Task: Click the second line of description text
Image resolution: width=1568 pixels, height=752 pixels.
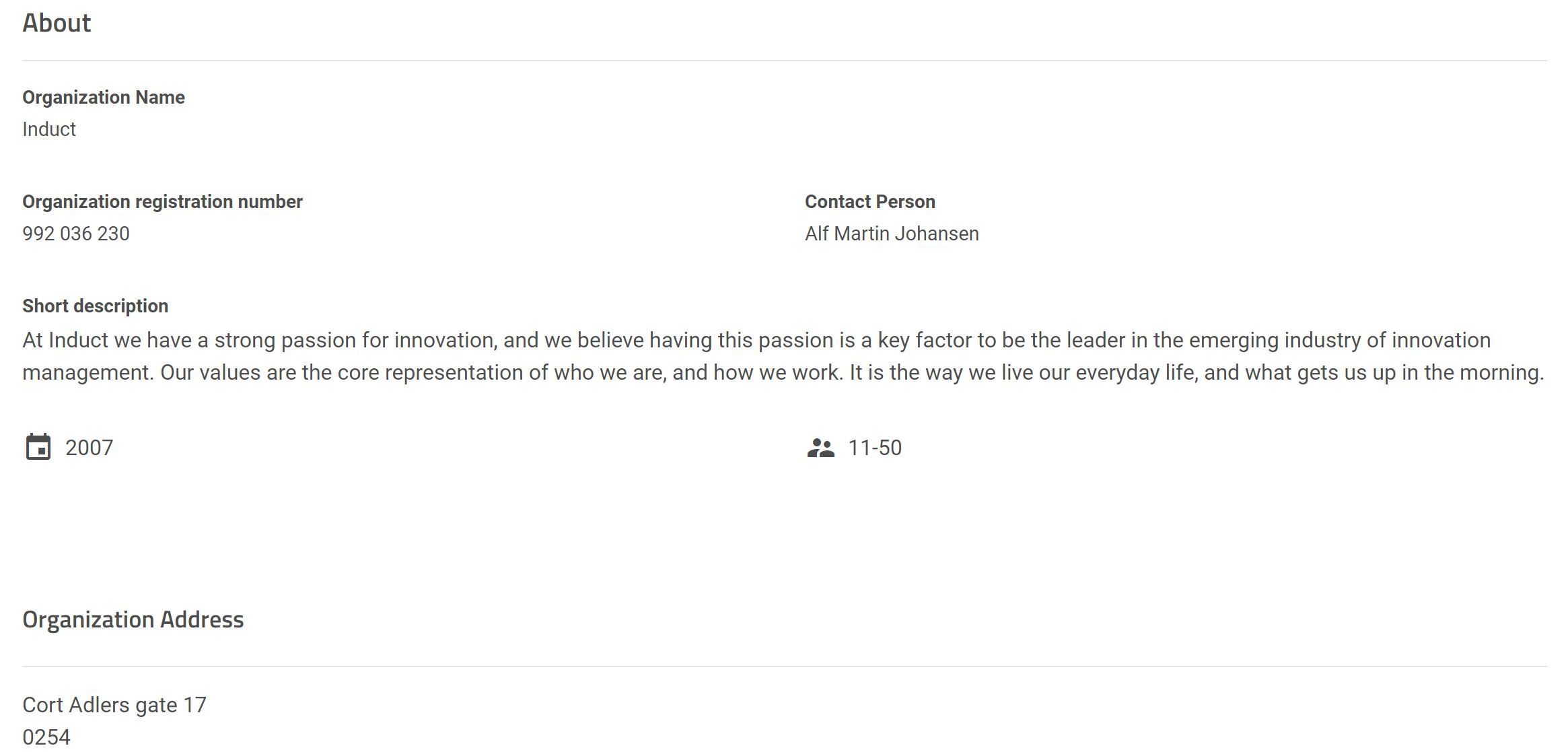Action: [783, 373]
